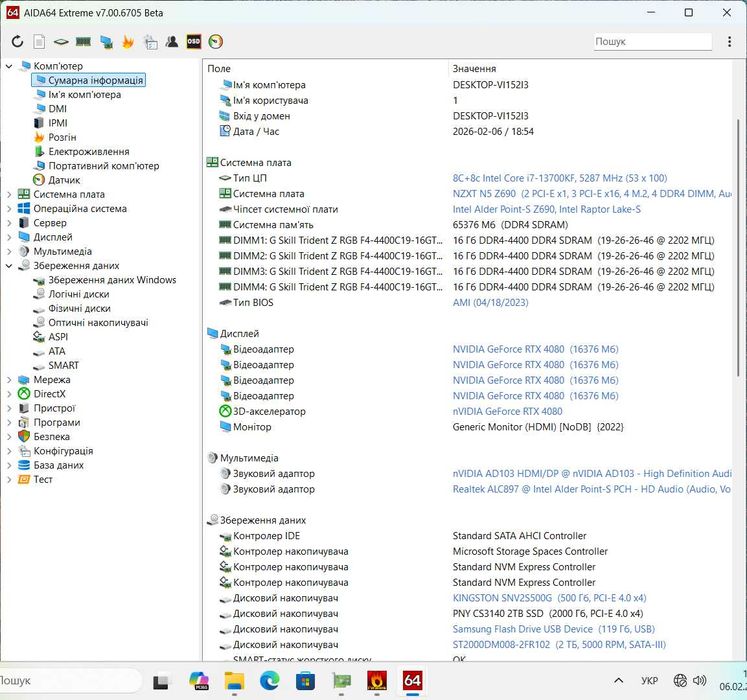Click the user silhouette toolbar icon
Image resolution: width=747 pixels, height=700 pixels.
pos(172,42)
